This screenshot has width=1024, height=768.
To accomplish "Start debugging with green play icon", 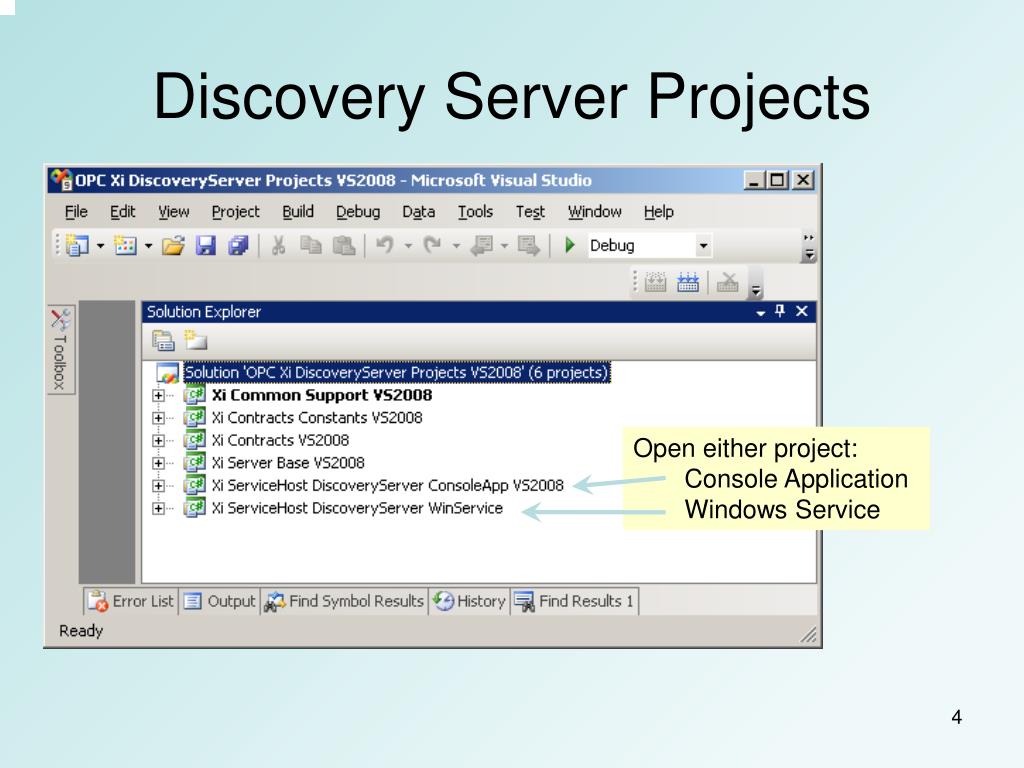I will tap(569, 246).
